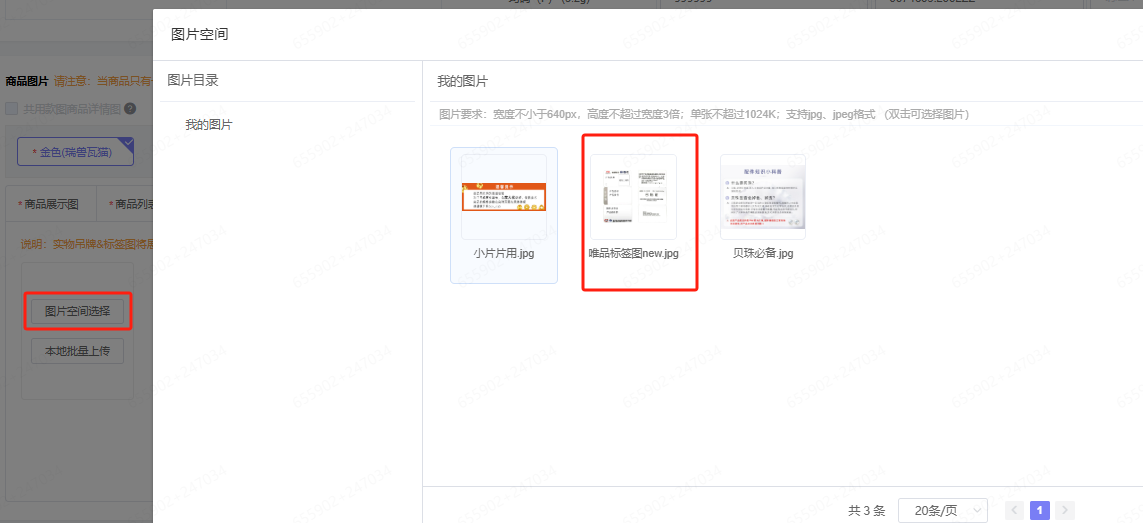
Task: Switch to the 商品展示图 tab
Action: click(x=50, y=204)
